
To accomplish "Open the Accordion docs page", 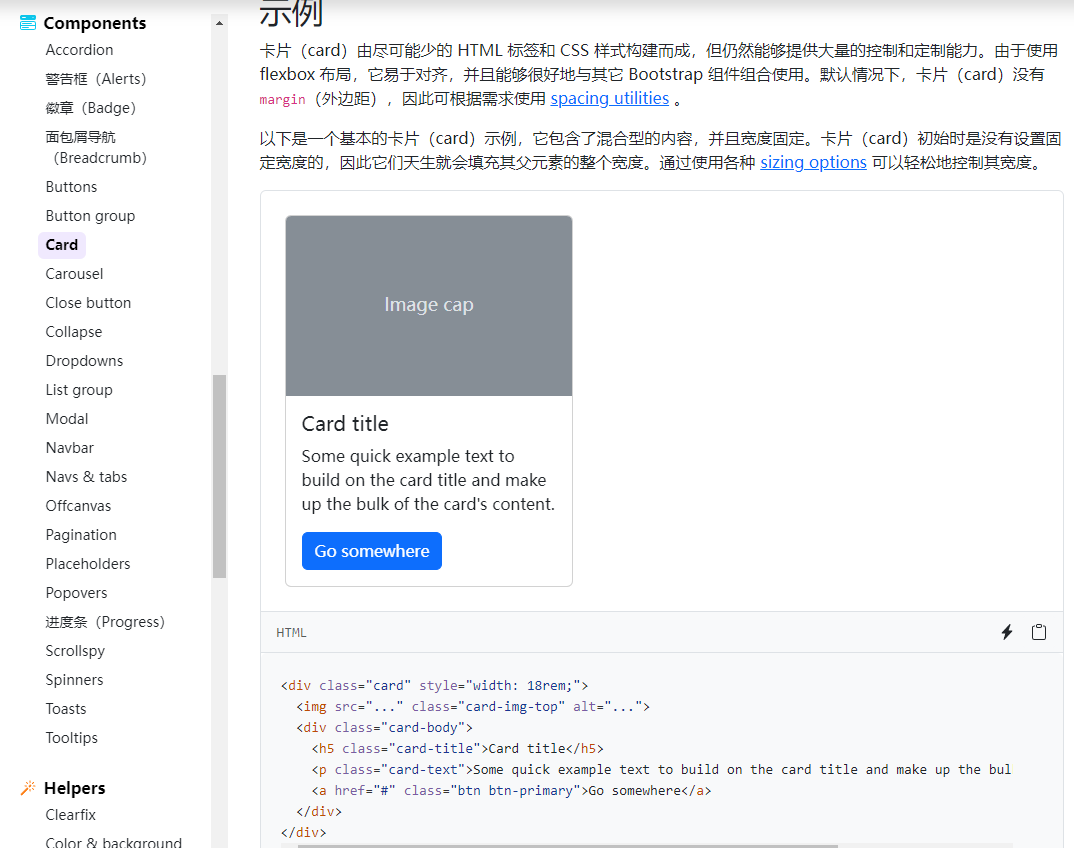I will pos(79,50).
